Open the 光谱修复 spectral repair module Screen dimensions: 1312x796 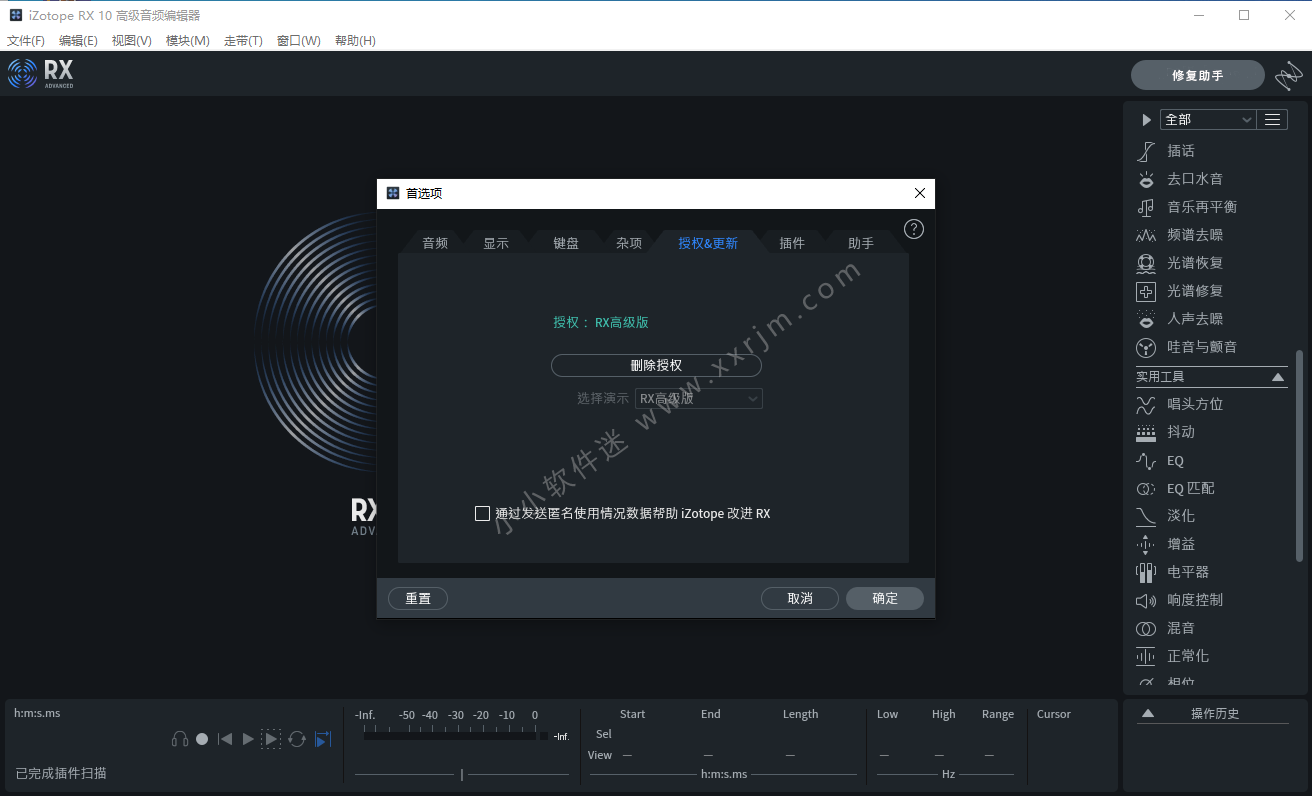coord(1194,291)
